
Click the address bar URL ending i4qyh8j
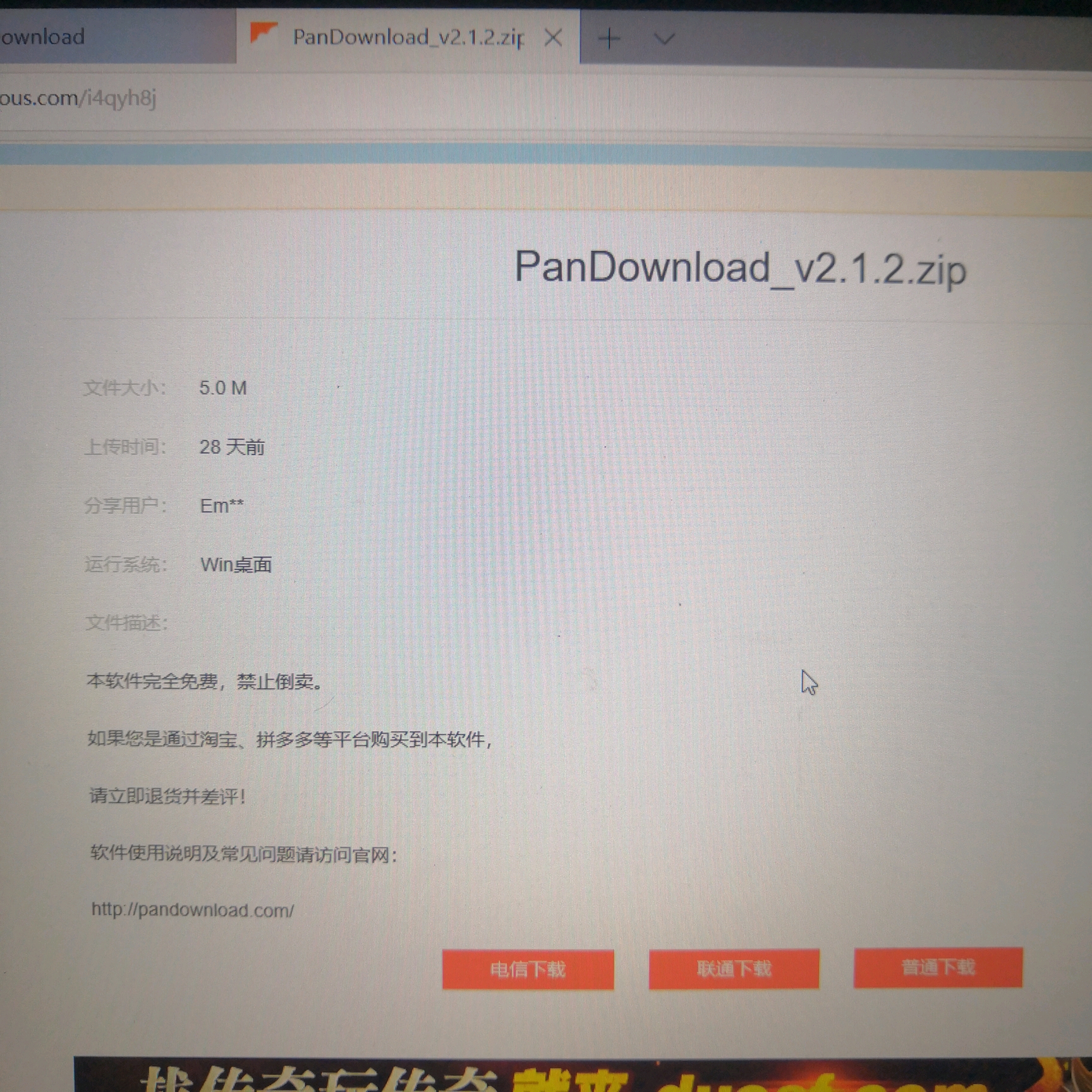point(78,99)
